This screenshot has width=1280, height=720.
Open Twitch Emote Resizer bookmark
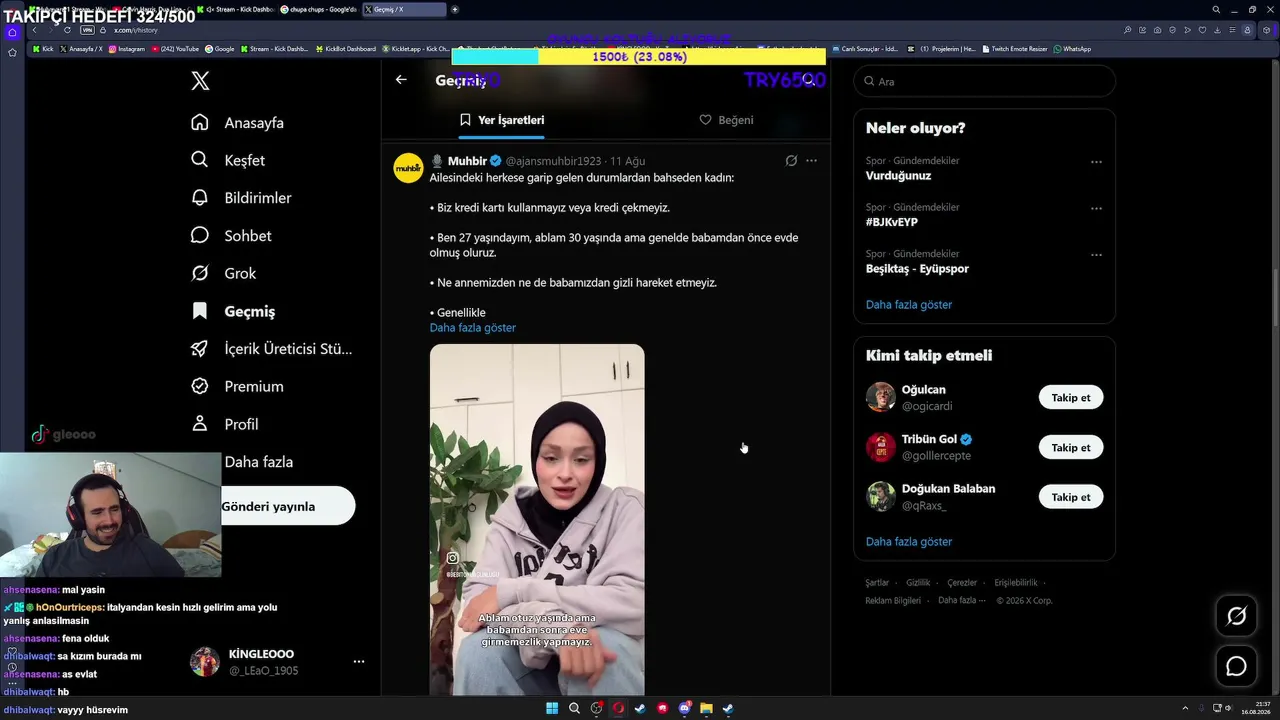click(x=1016, y=49)
